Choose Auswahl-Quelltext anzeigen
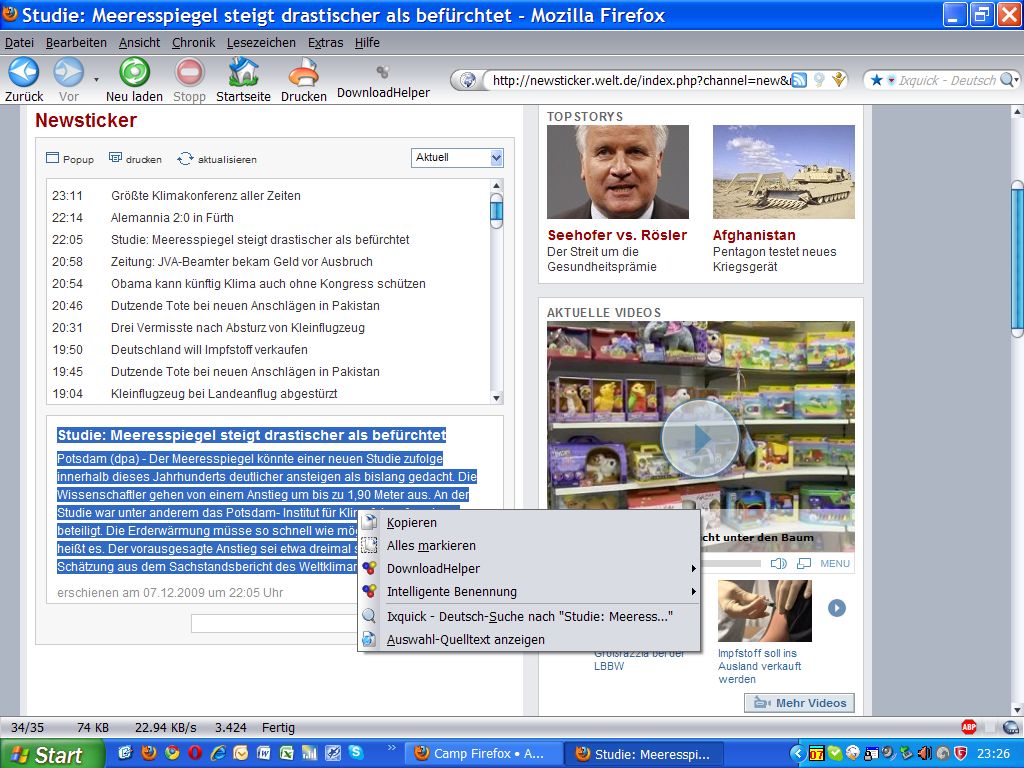 tap(529, 639)
